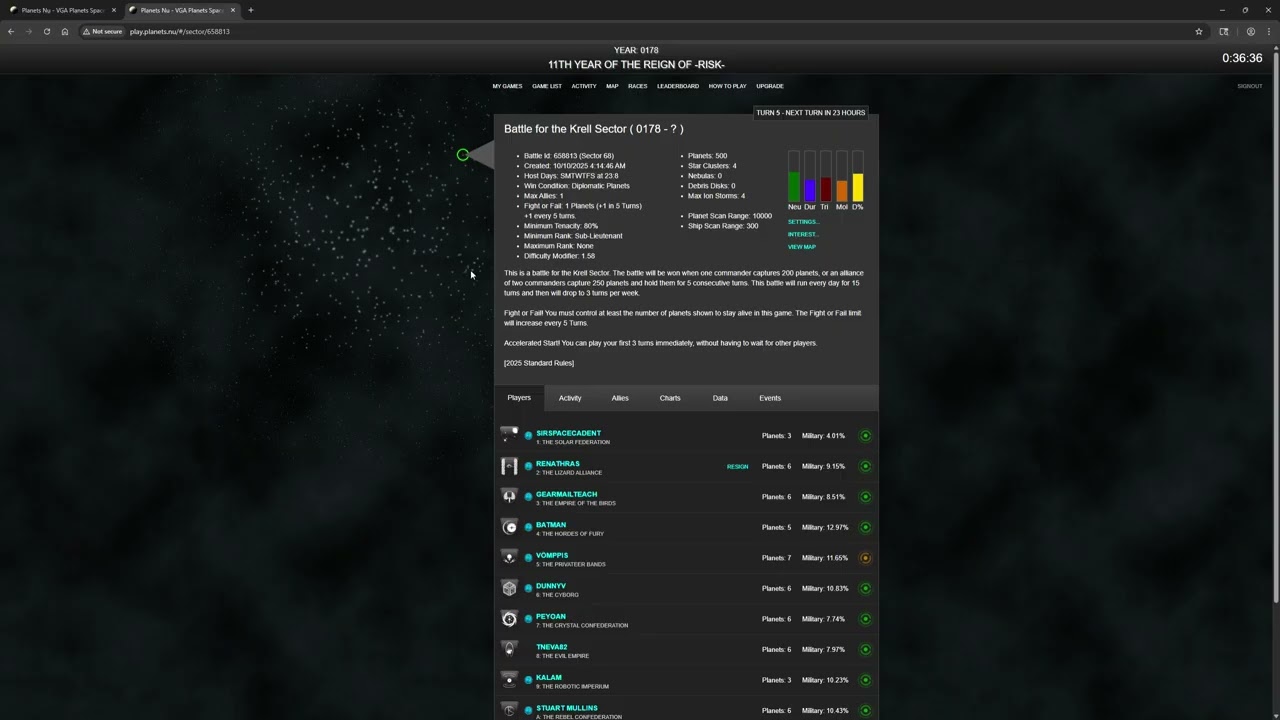Image resolution: width=1280 pixels, height=720 pixels.
Task: Click 'Planets: 7' in VOMPPIS row
Action: click(776, 558)
